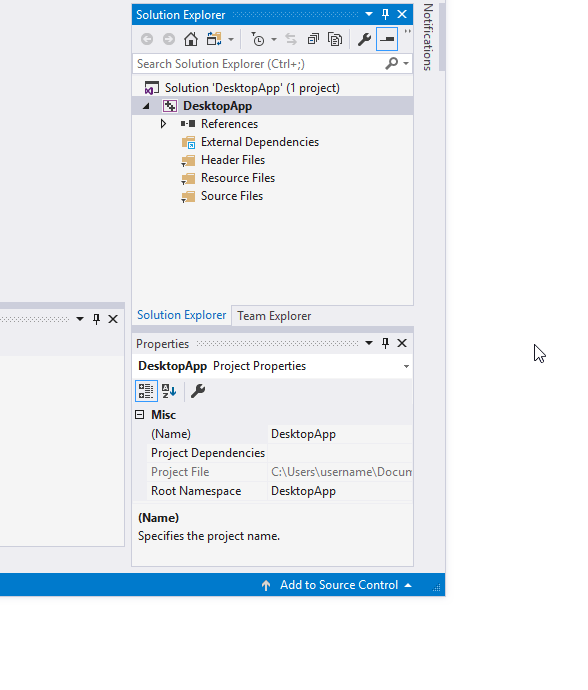Image resolution: width=588 pixels, height=690 pixels.
Task: Click the Root Namespace value DesktopApp
Action: click(x=303, y=491)
